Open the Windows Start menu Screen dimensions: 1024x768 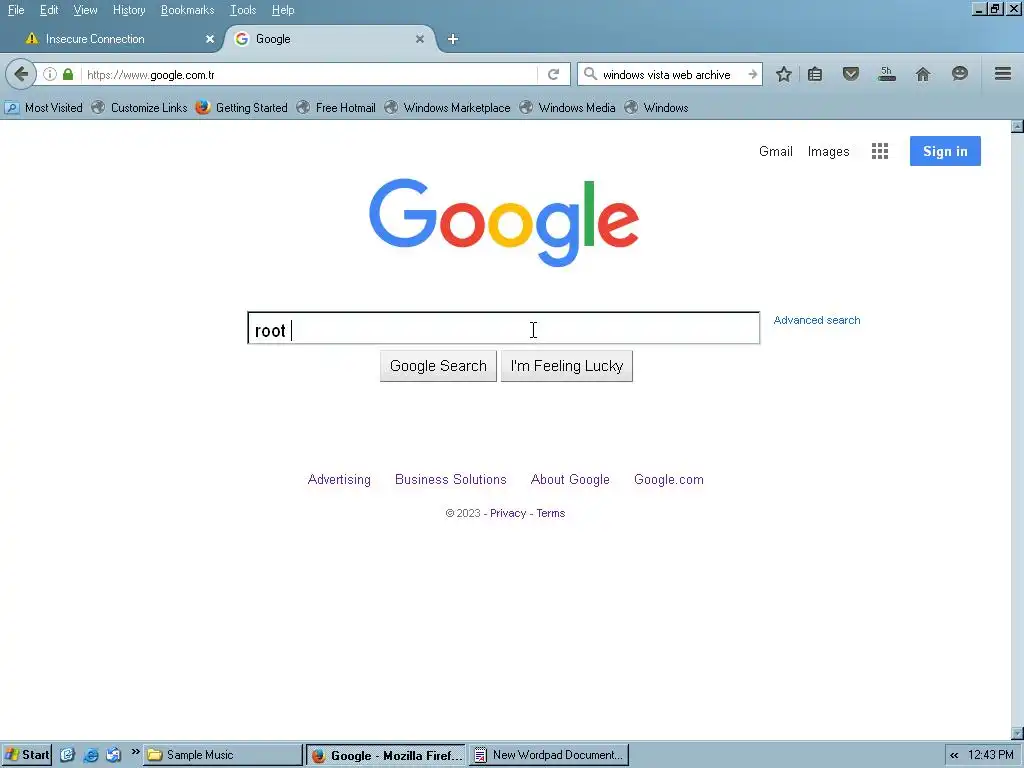[x=27, y=755]
